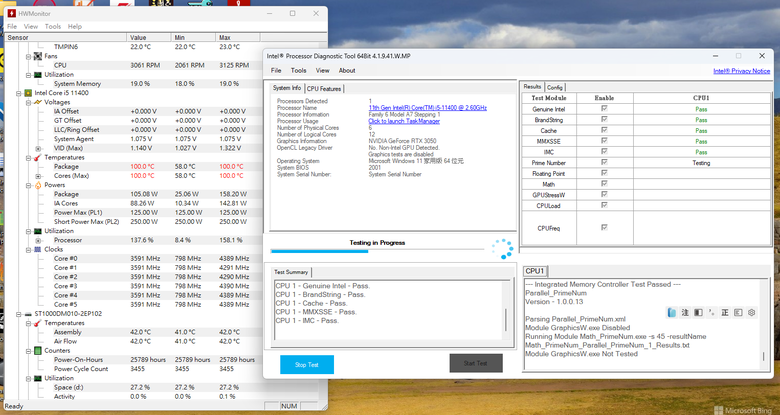Toggle the CPUFreq enable checkbox
Viewport: 780px width, 415px height.
point(604,227)
